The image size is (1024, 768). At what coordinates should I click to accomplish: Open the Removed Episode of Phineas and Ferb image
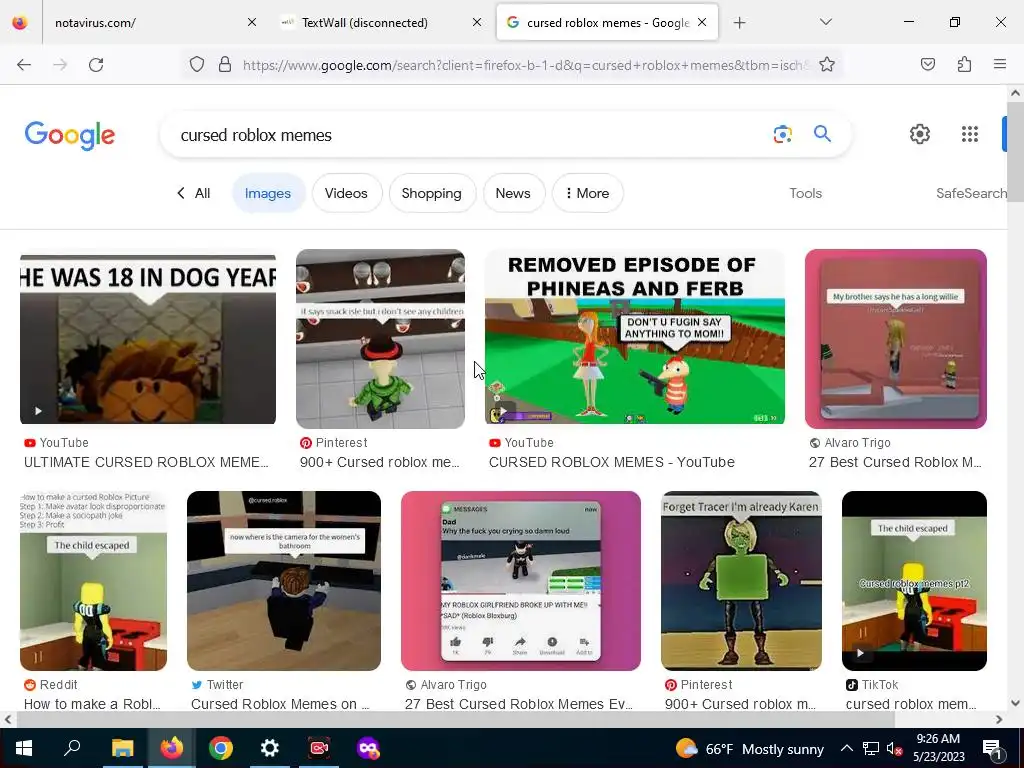[635, 337]
